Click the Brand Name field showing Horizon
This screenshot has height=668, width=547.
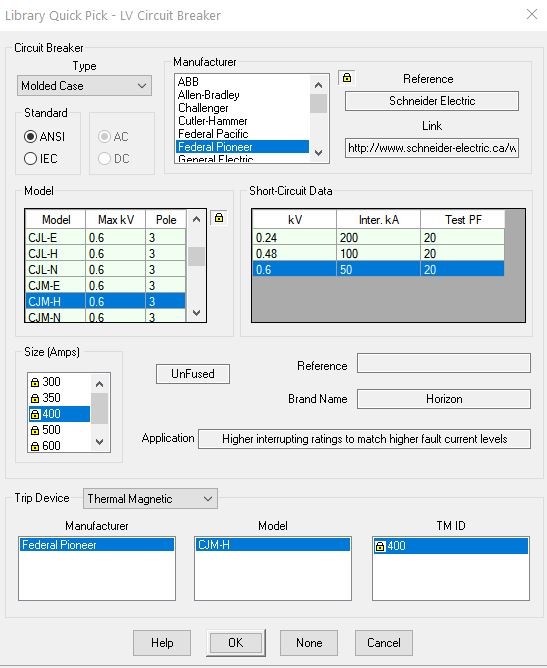click(x=444, y=399)
